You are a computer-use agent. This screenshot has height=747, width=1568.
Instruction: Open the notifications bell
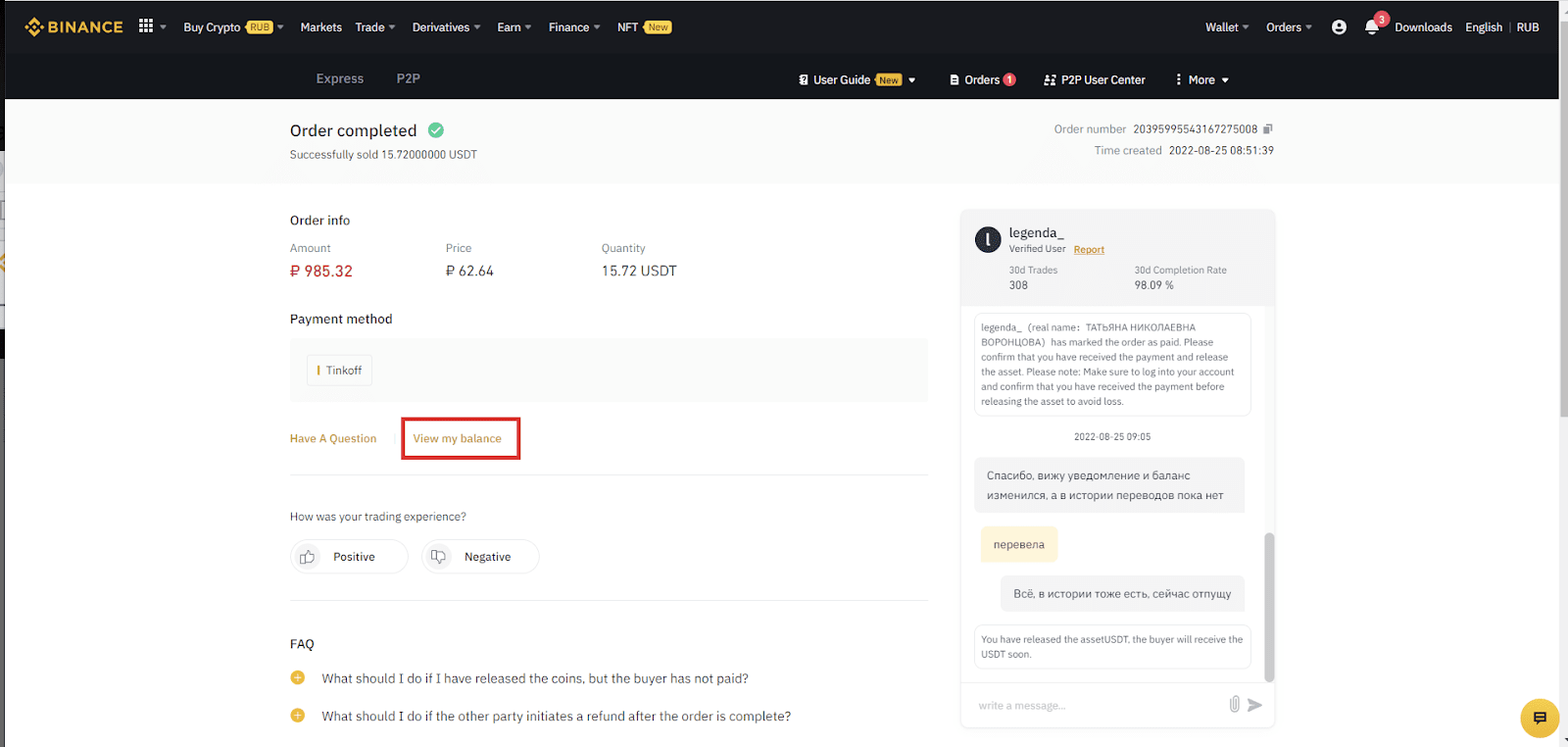1372,27
